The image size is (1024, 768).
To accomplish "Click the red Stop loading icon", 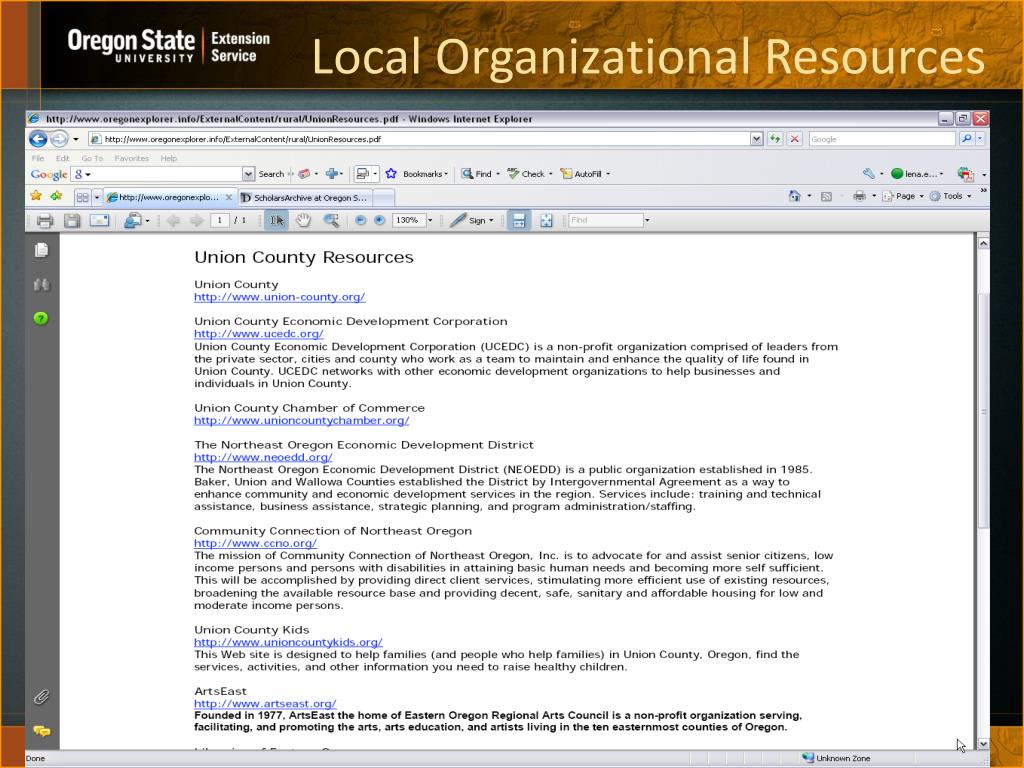I will pyautogui.click(x=794, y=139).
